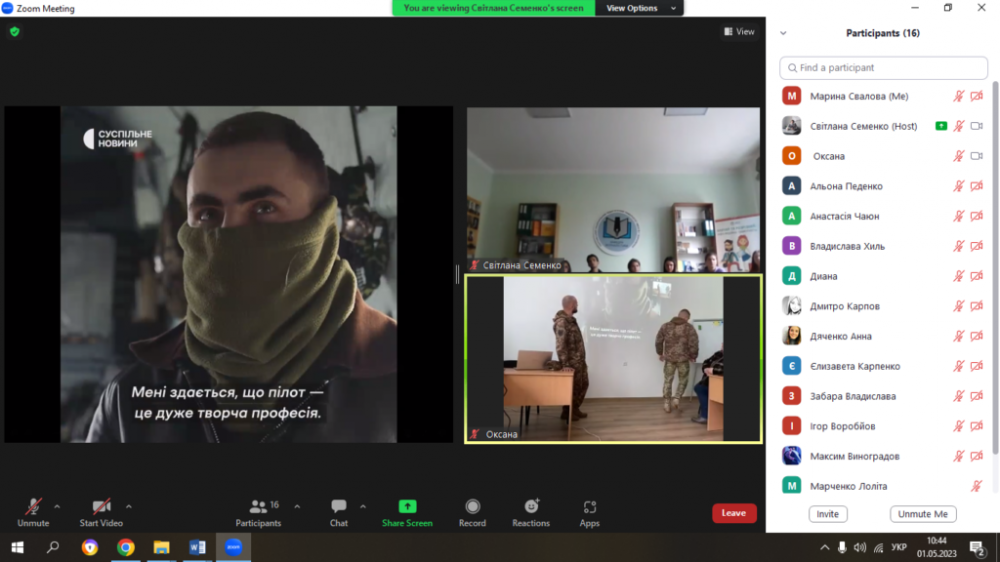Click the Invite button
Viewport: 1000px width, 562px height.
point(827,514)
